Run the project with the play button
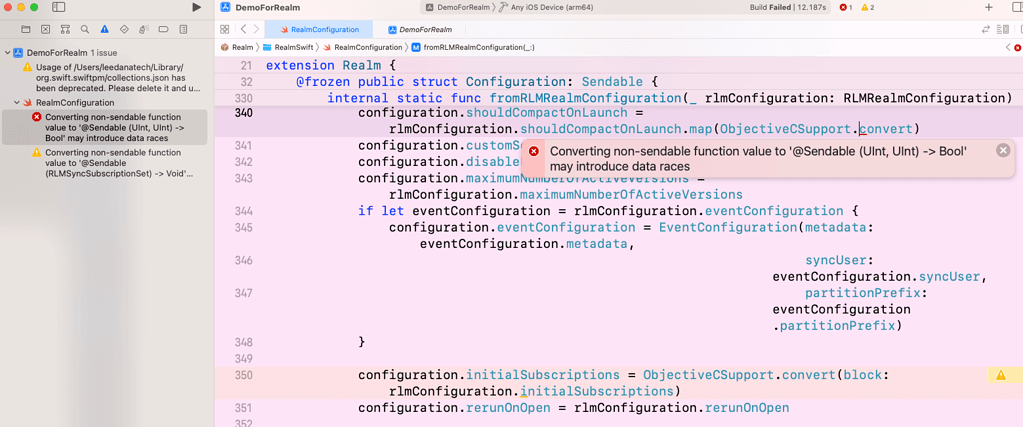The height and width of the screenshot is (427, 1023). [196, 7]
